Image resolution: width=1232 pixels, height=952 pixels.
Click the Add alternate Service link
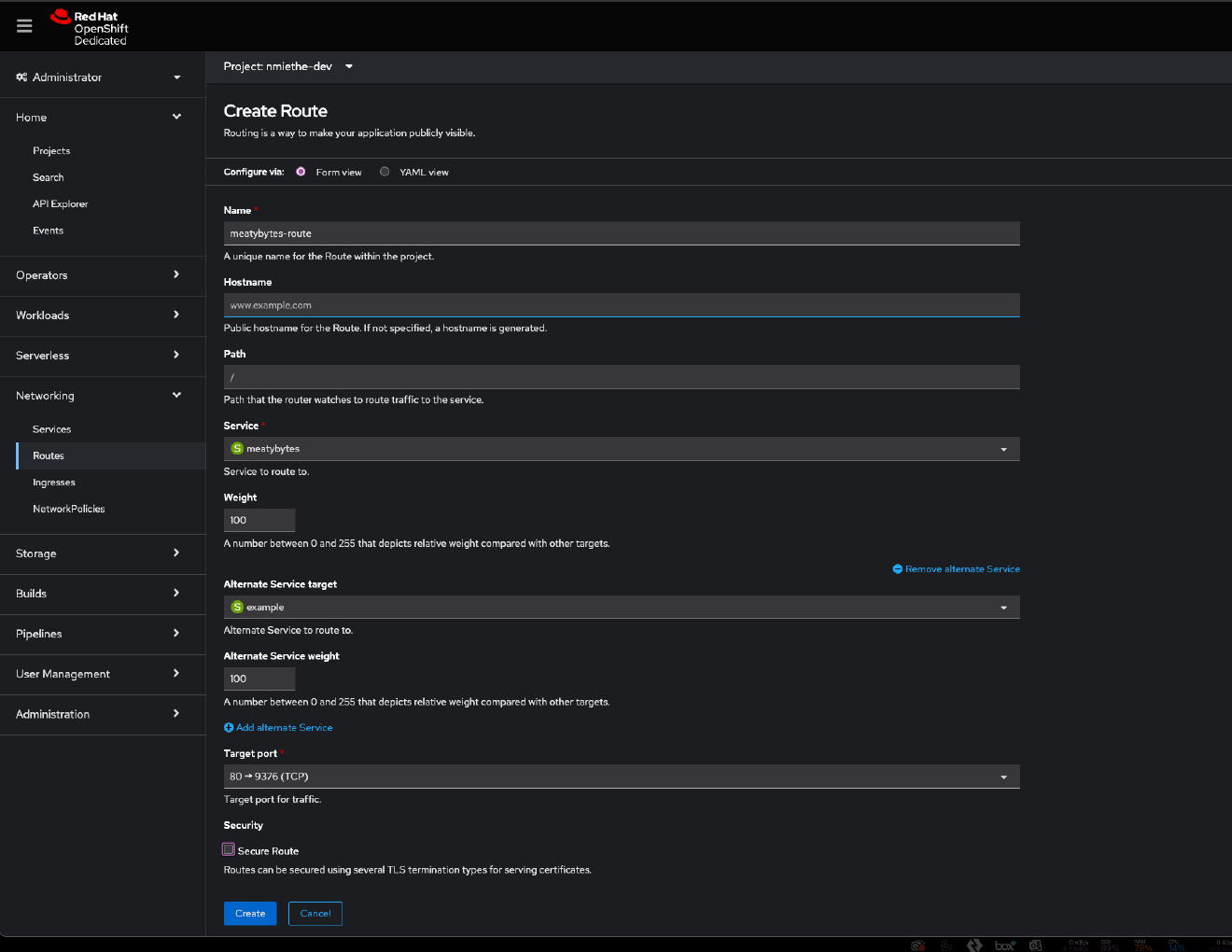(x=284, y=727)
